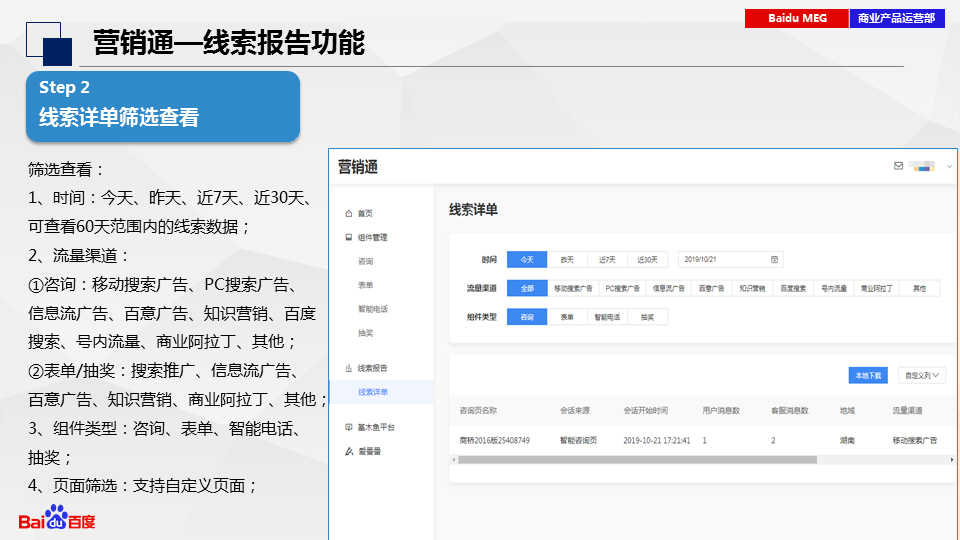Click the 用户消息数 column header
This screenshot has height=540, width=960.
coord(721,411)
